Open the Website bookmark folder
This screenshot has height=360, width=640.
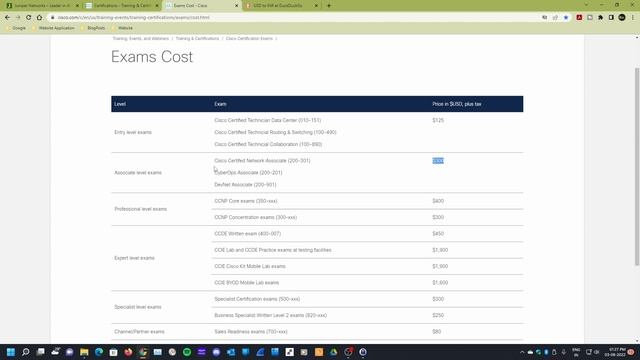coord(122,28)
